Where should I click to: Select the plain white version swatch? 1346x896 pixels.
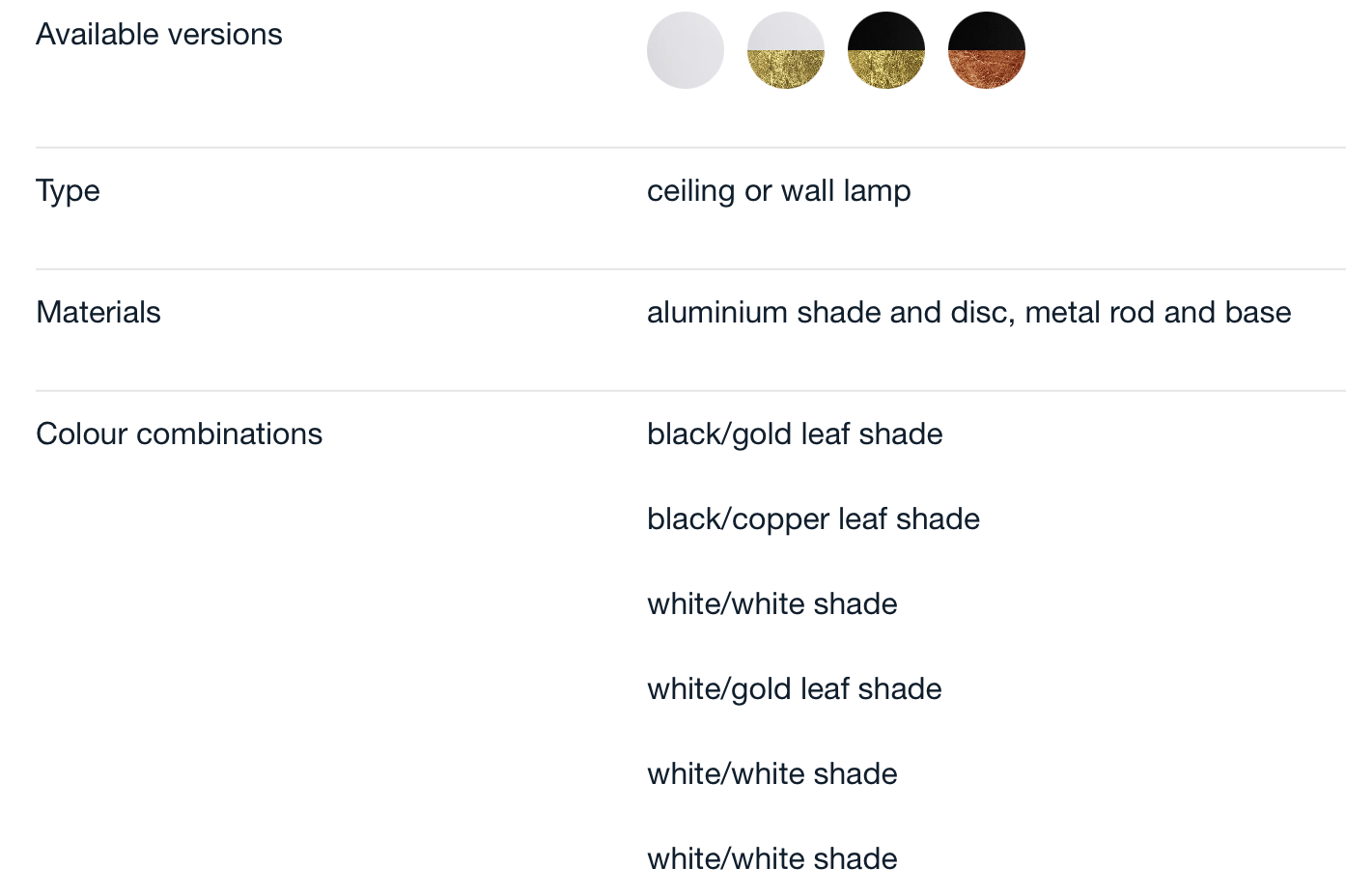(x=686, y=50)
